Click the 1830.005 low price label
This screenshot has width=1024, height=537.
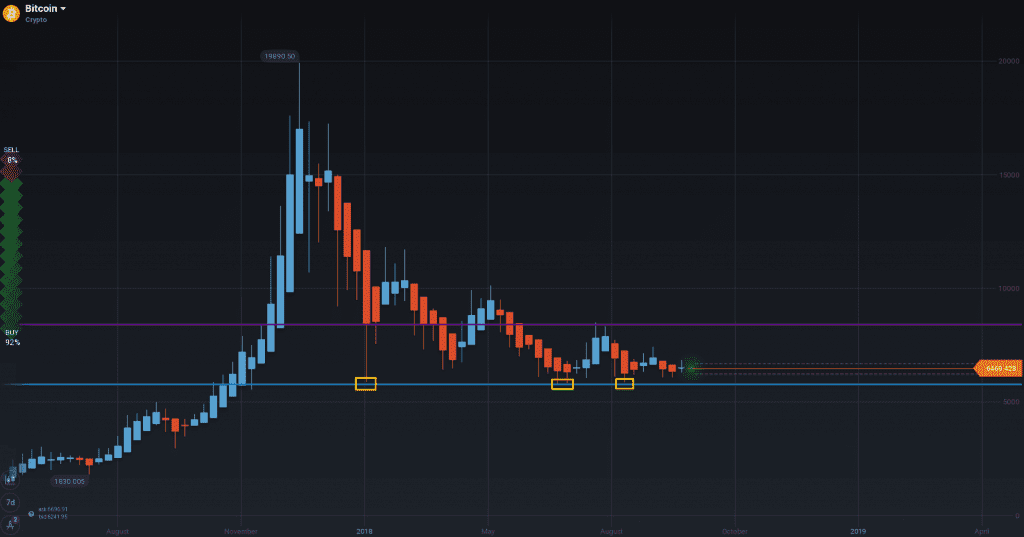pos(69,481)
